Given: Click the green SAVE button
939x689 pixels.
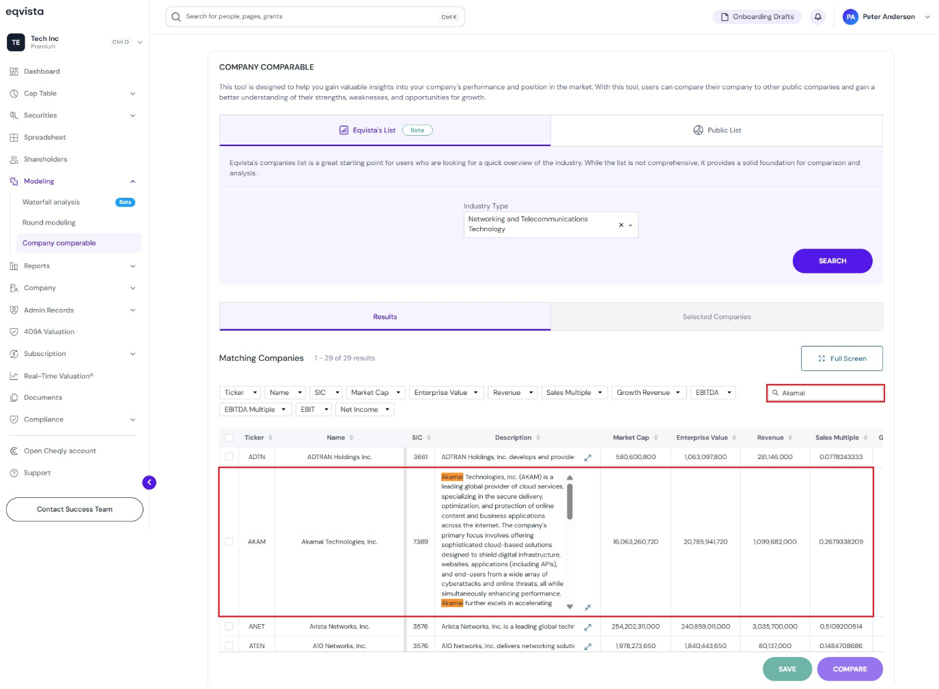Looking at the screenshot, I should [x=787, y=669].
